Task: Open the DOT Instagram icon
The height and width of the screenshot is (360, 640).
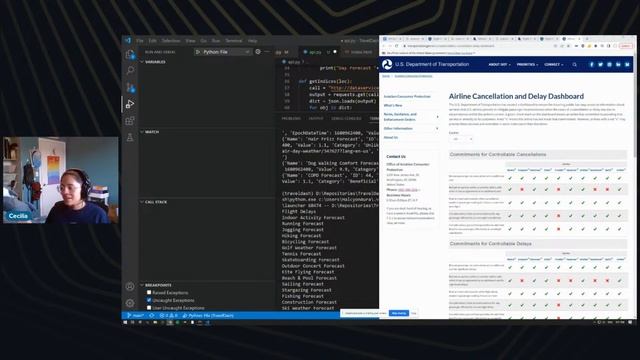Action: click(609, 64)
